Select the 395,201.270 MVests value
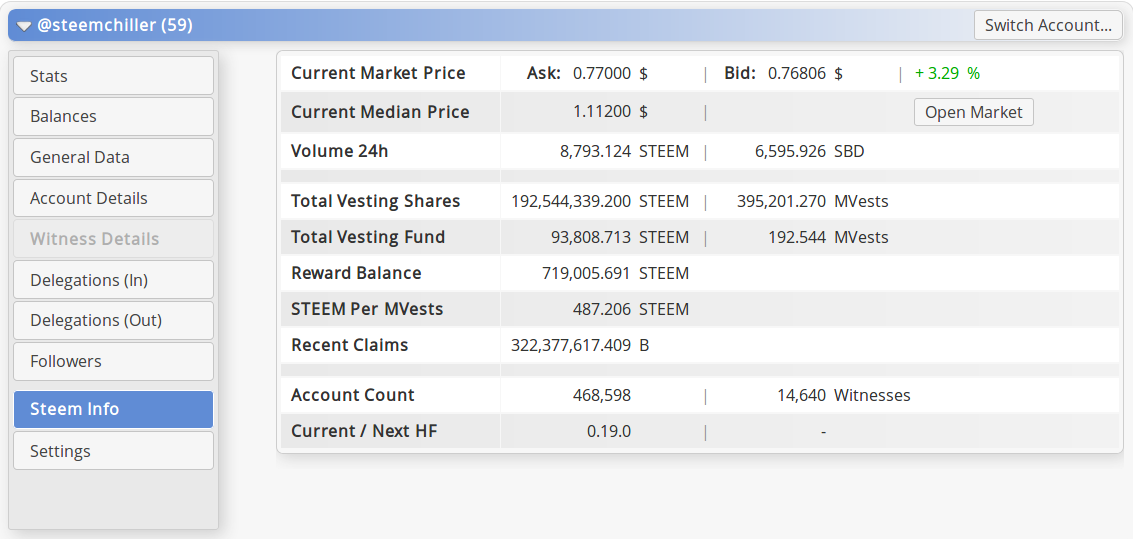Viewport: 1133px width, 539px height. 812,201
